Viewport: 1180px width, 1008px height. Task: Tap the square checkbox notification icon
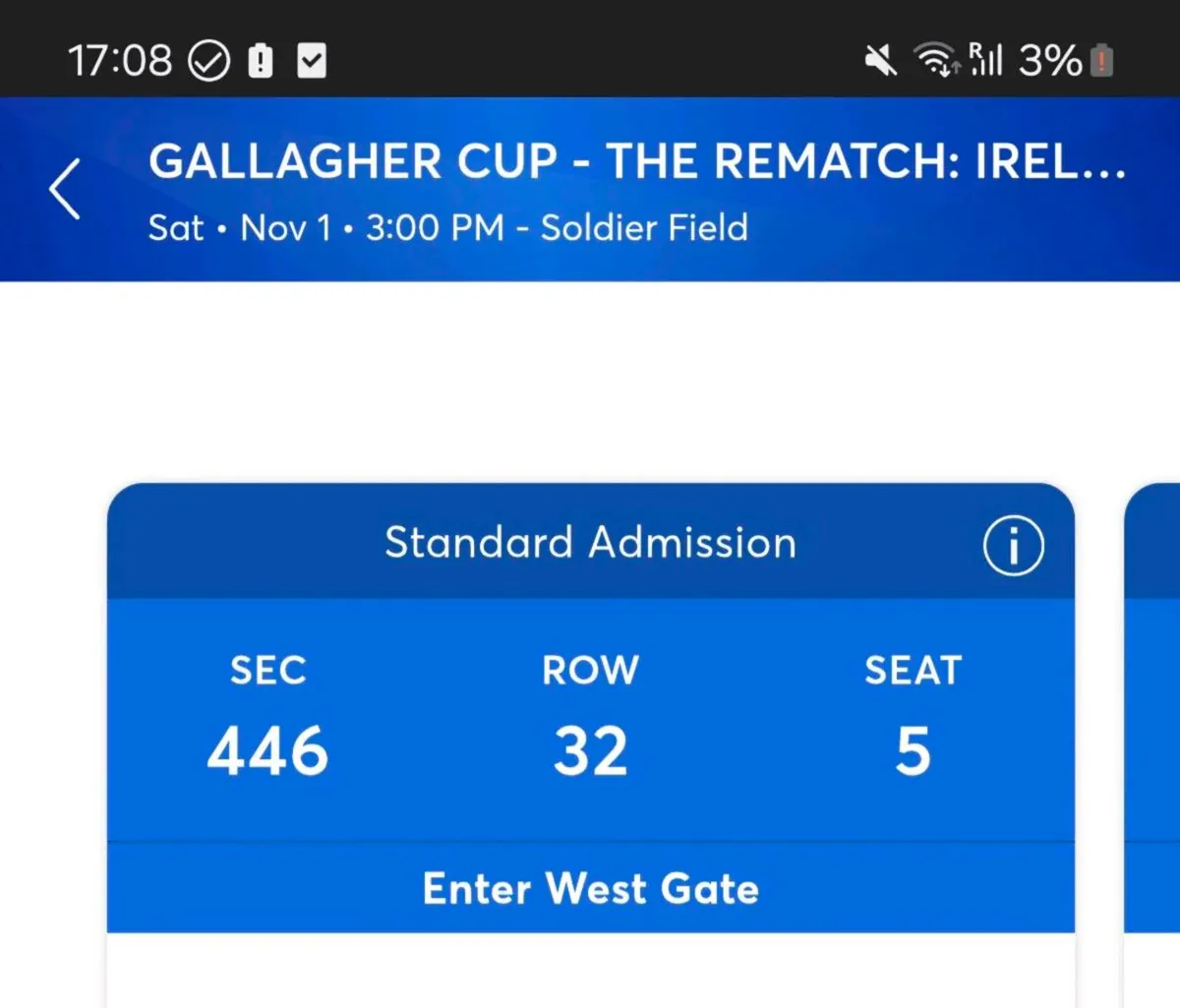[x=312, y=61]
